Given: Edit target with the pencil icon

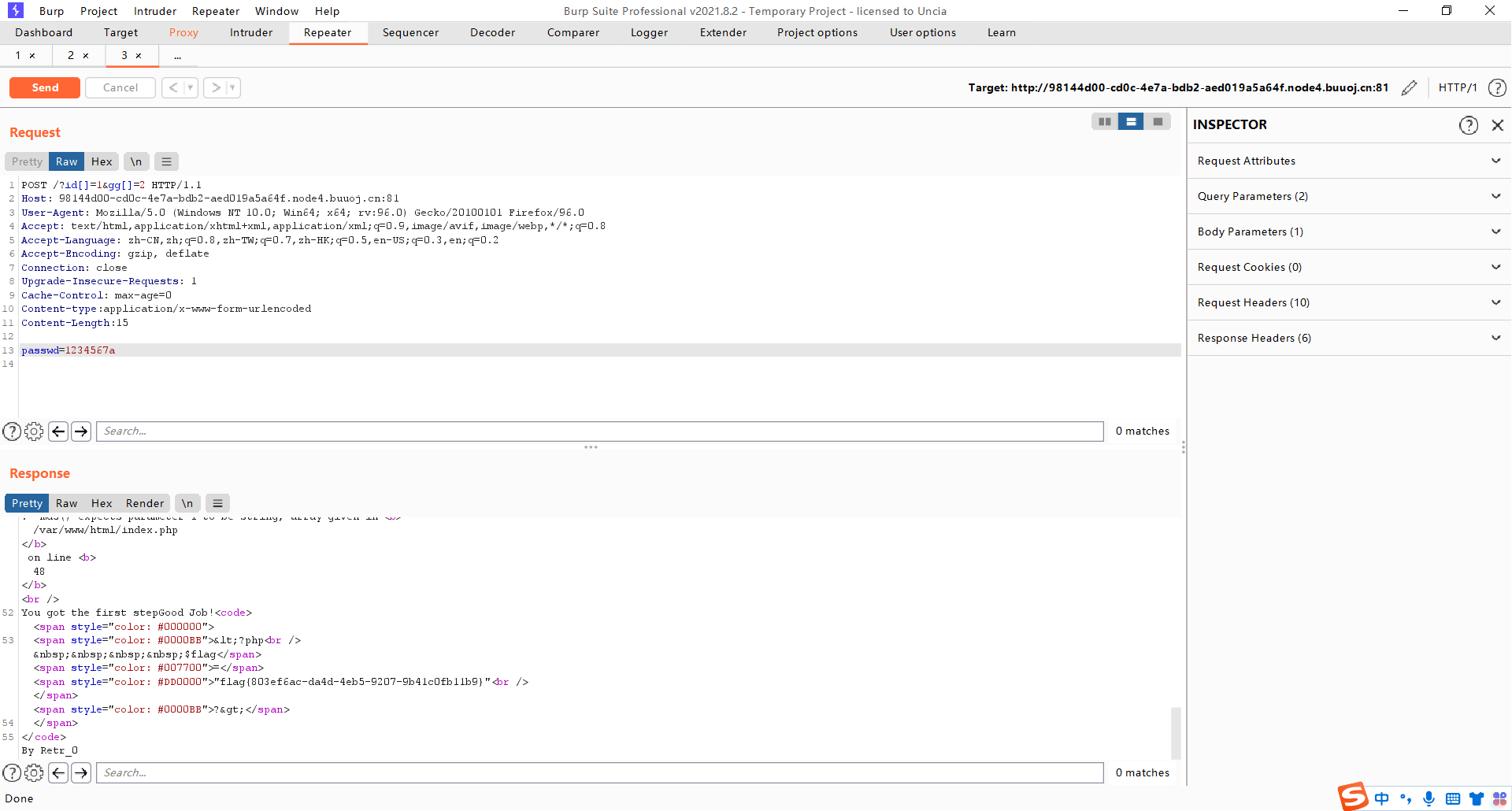Looking at the screenshot, I should coord(1409,87).
